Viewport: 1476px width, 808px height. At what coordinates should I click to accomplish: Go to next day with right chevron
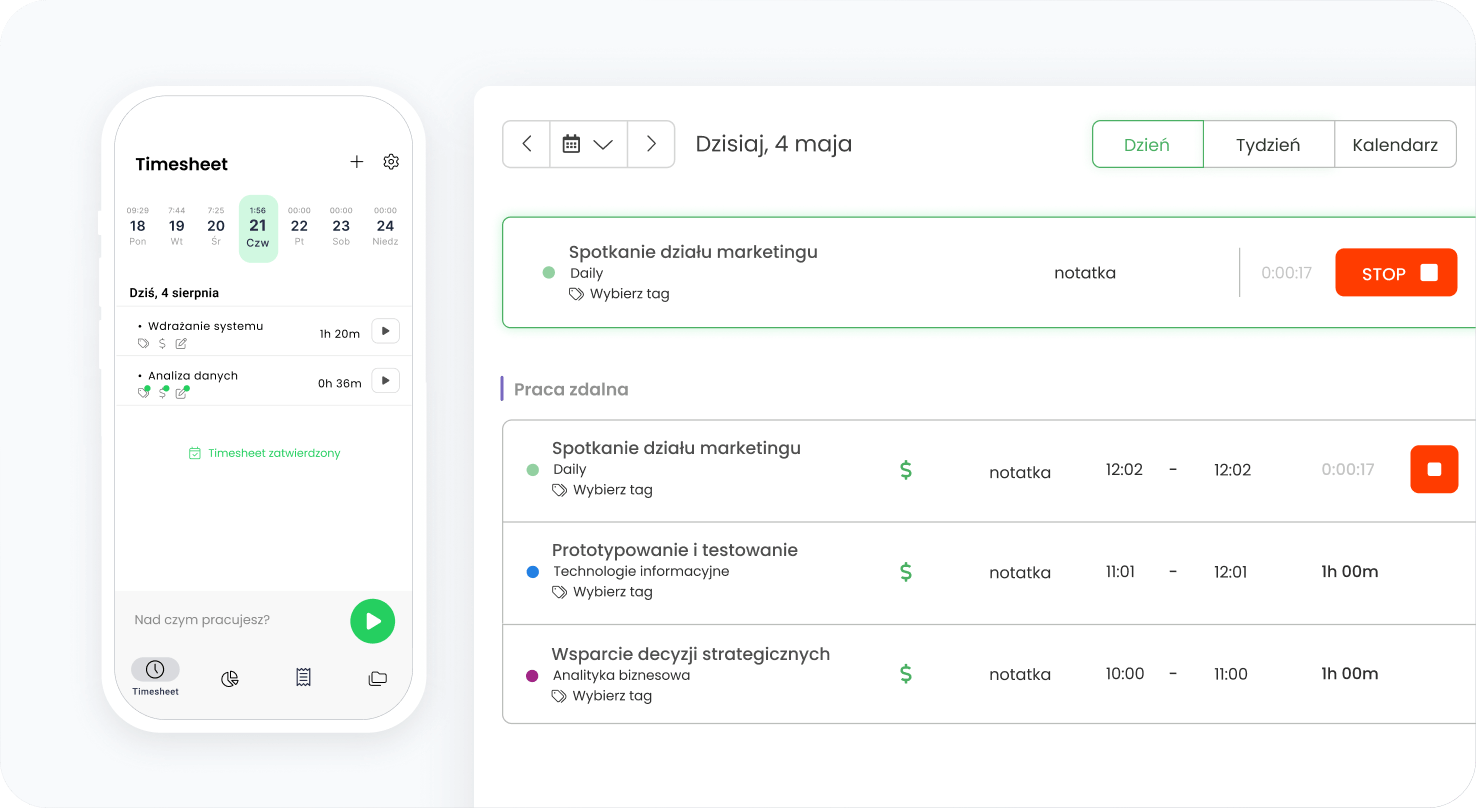click(x=651, y=144)
